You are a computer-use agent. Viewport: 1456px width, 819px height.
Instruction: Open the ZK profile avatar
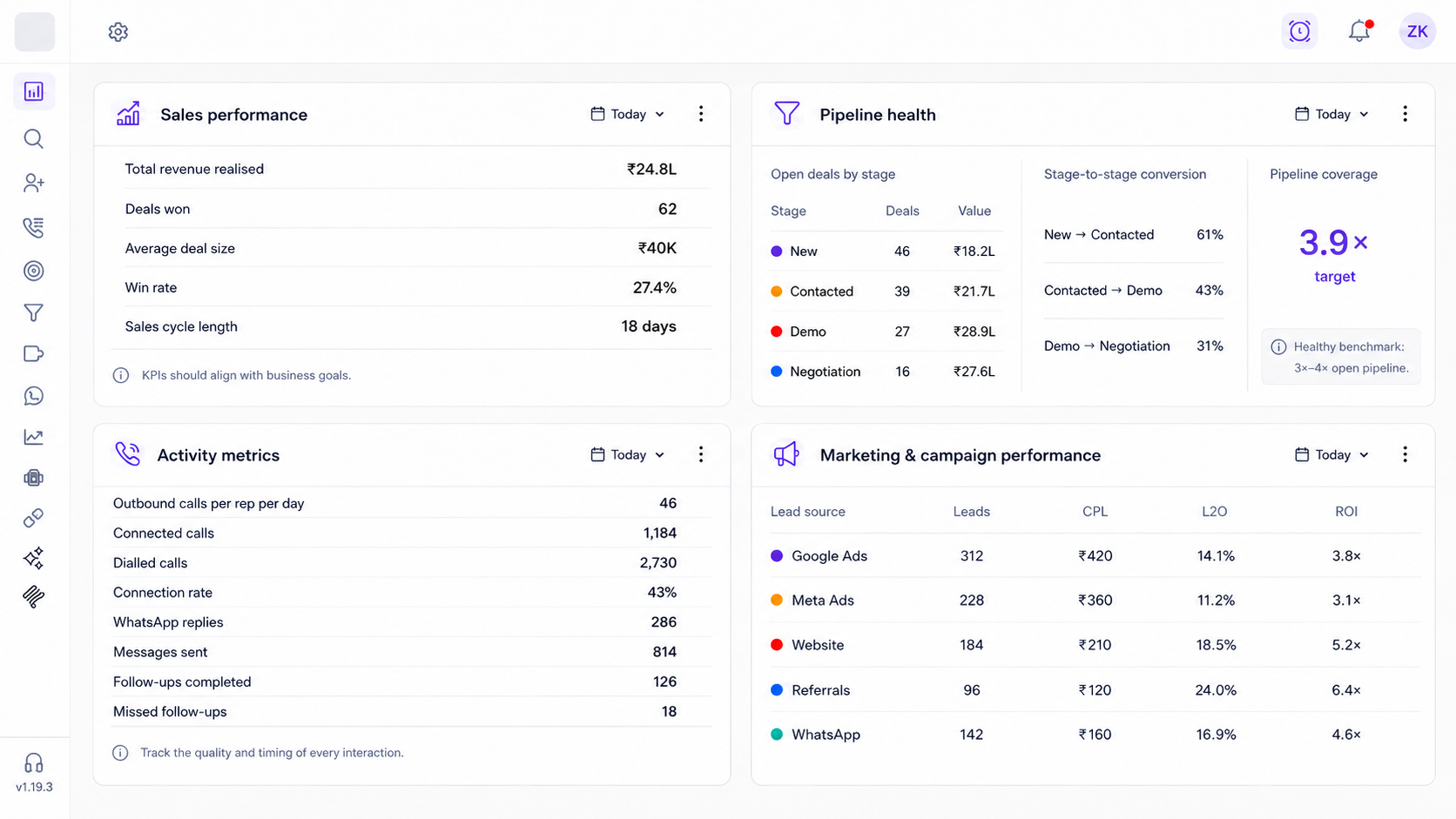click(x=1417, y=31)
